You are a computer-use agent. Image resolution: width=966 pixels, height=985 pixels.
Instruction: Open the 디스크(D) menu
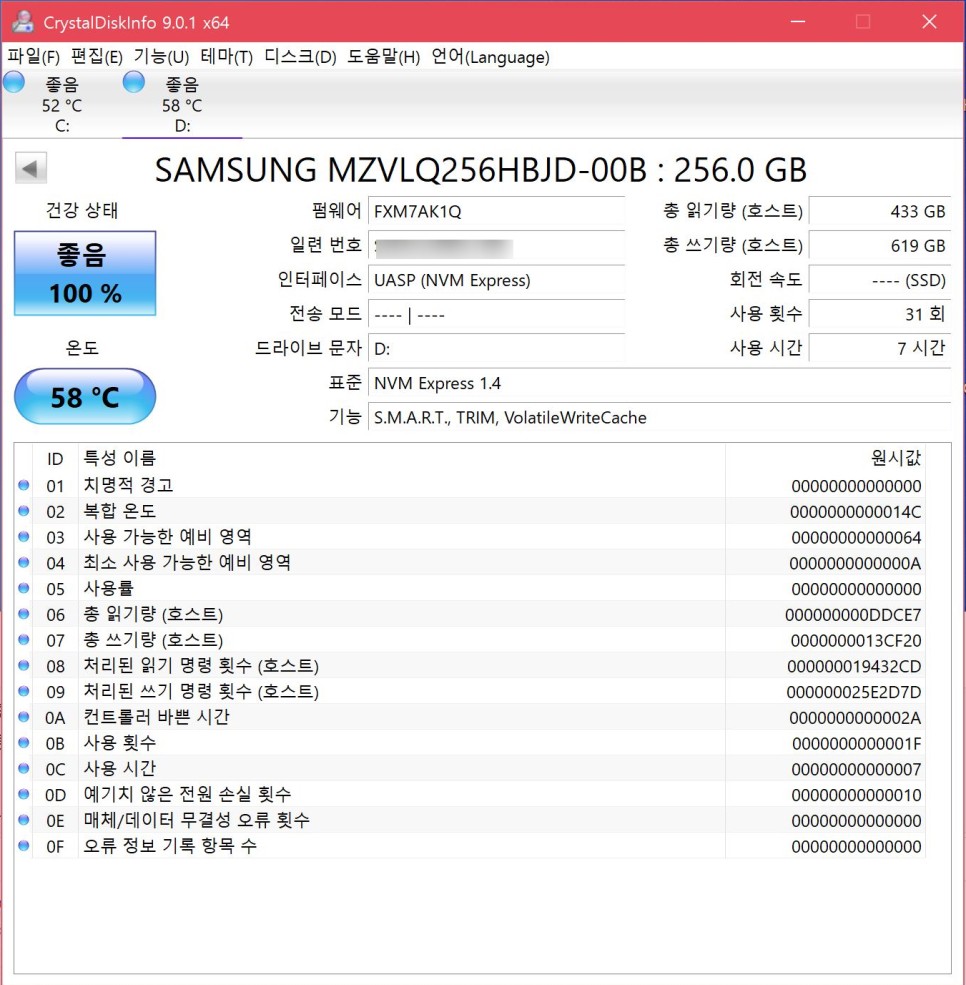pyautogui.click(x=300, y=57)
